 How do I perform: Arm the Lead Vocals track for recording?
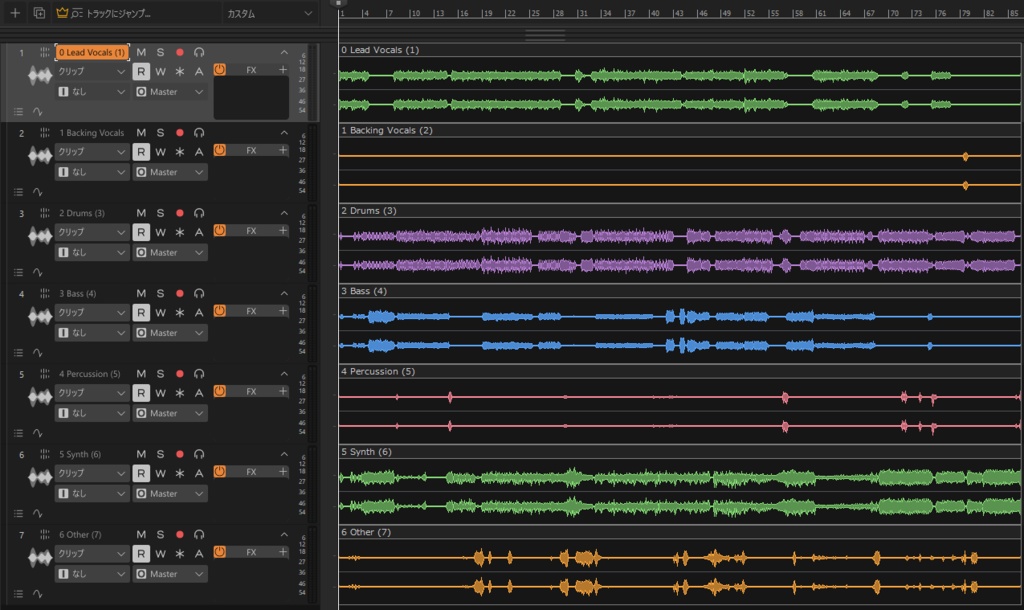(x=180, y=52)
